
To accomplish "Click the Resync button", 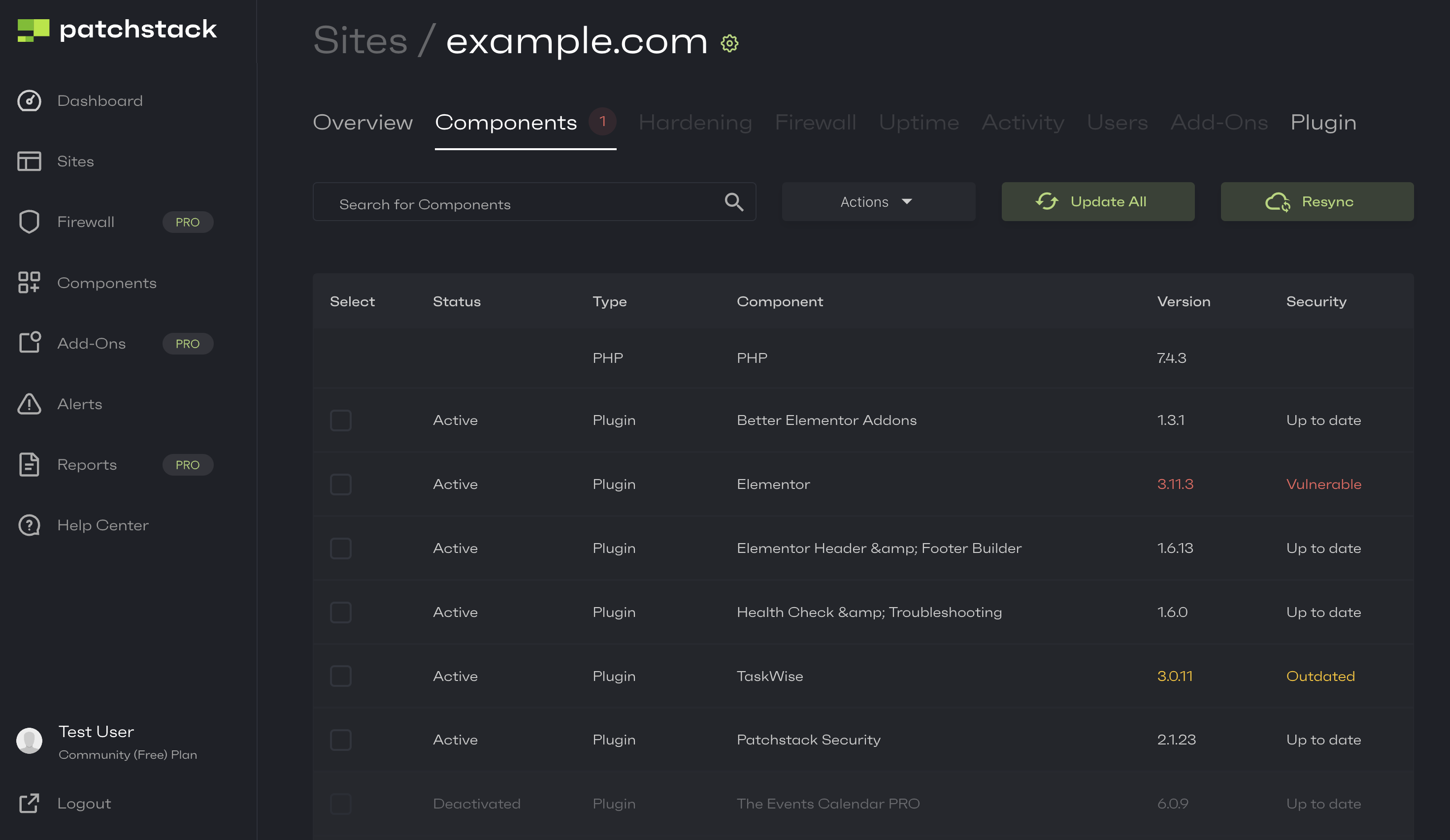I will 1317,202.
